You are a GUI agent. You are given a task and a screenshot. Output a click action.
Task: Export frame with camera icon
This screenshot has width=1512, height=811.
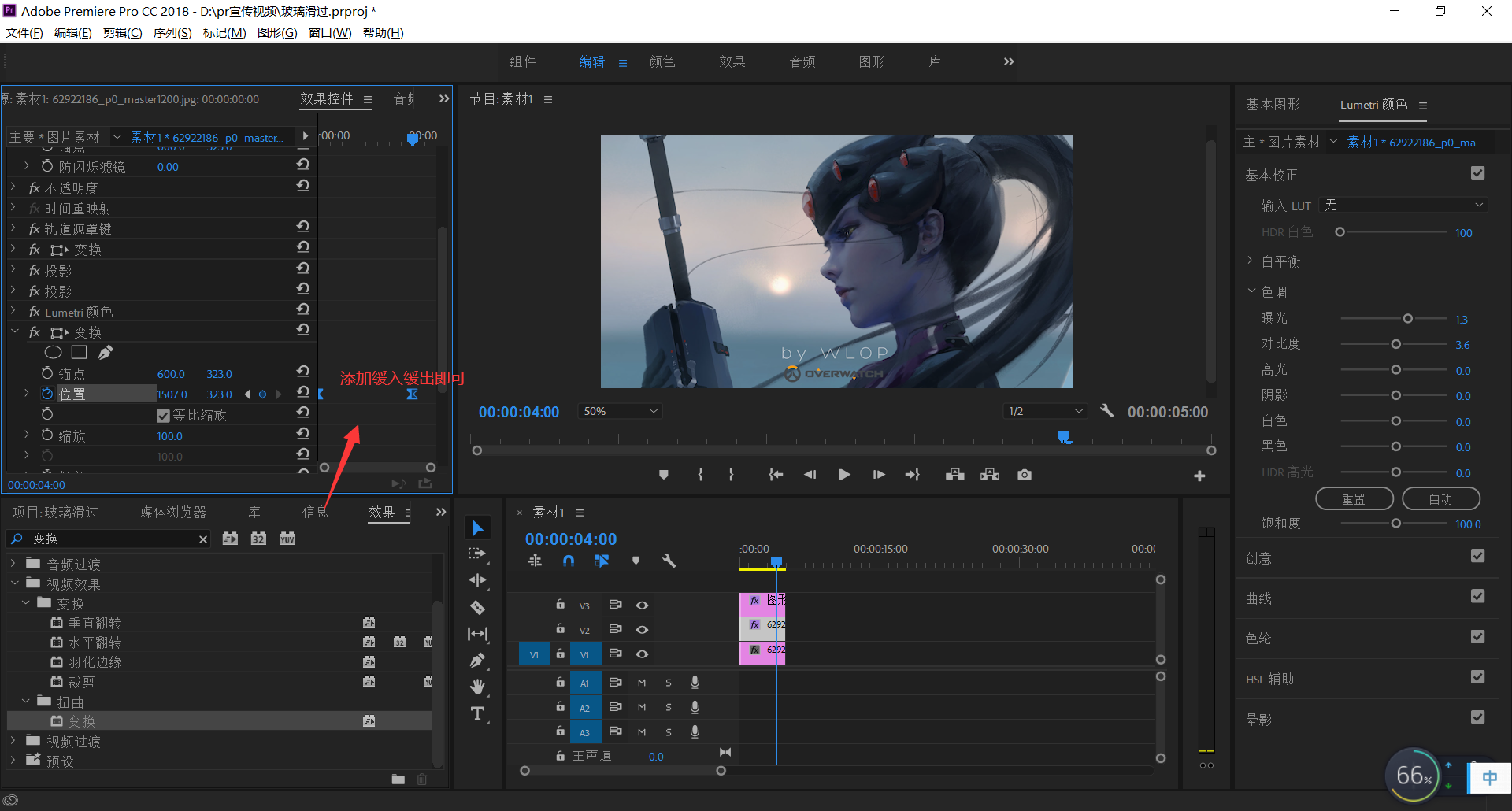point(1025,475)
